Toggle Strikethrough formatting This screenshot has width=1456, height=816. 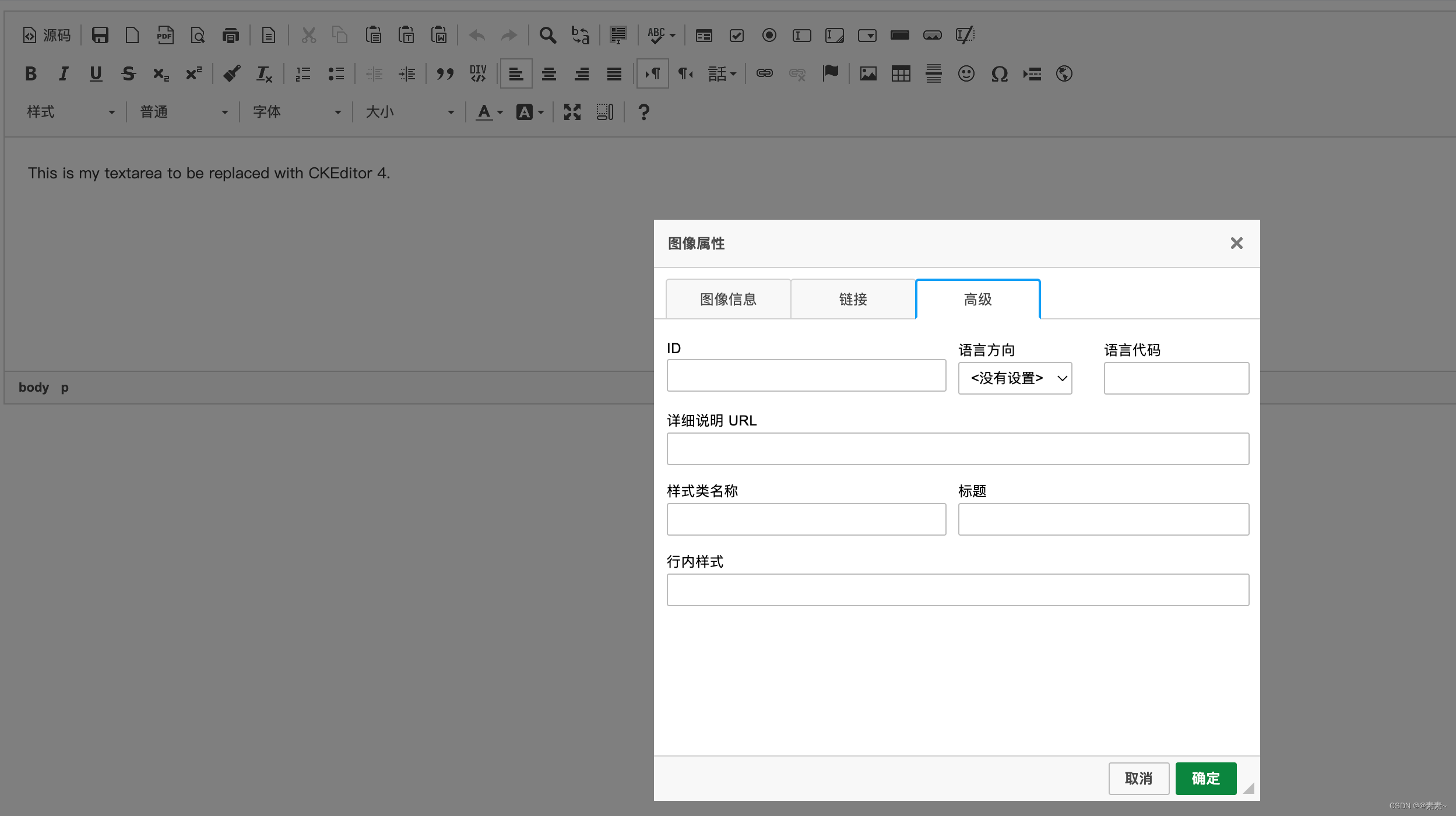[129, 73]
